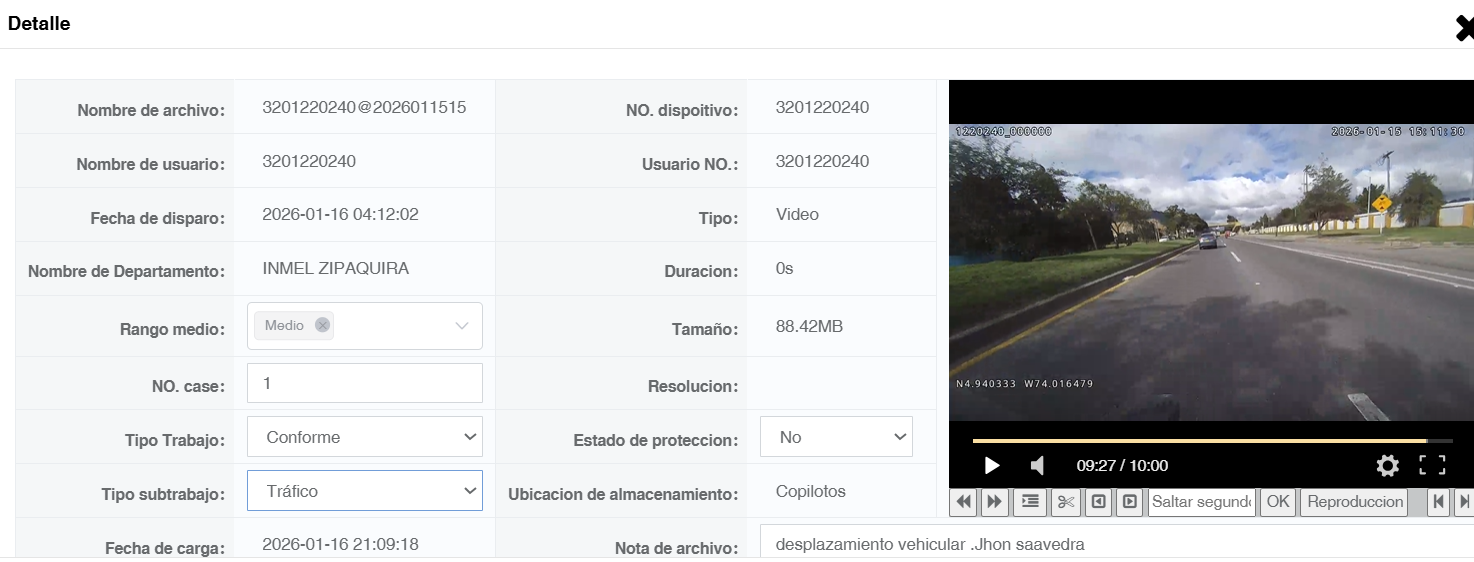Jump to next video file

click(x=1464, y=502)
